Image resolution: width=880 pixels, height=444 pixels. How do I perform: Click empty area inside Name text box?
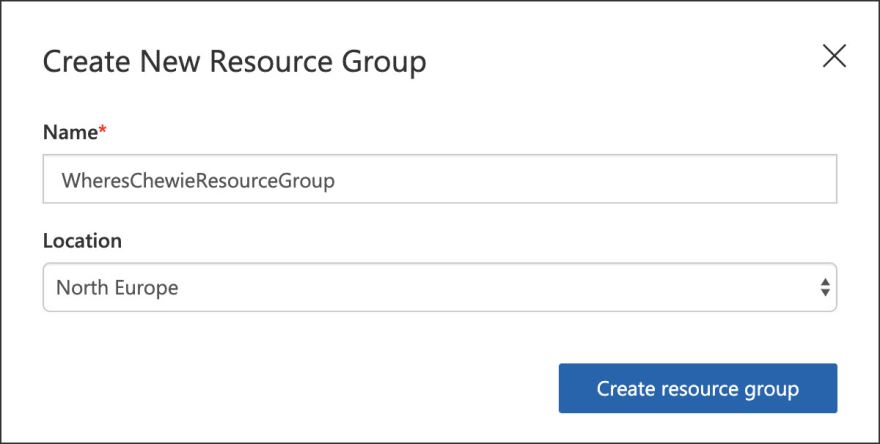[584, 178]
